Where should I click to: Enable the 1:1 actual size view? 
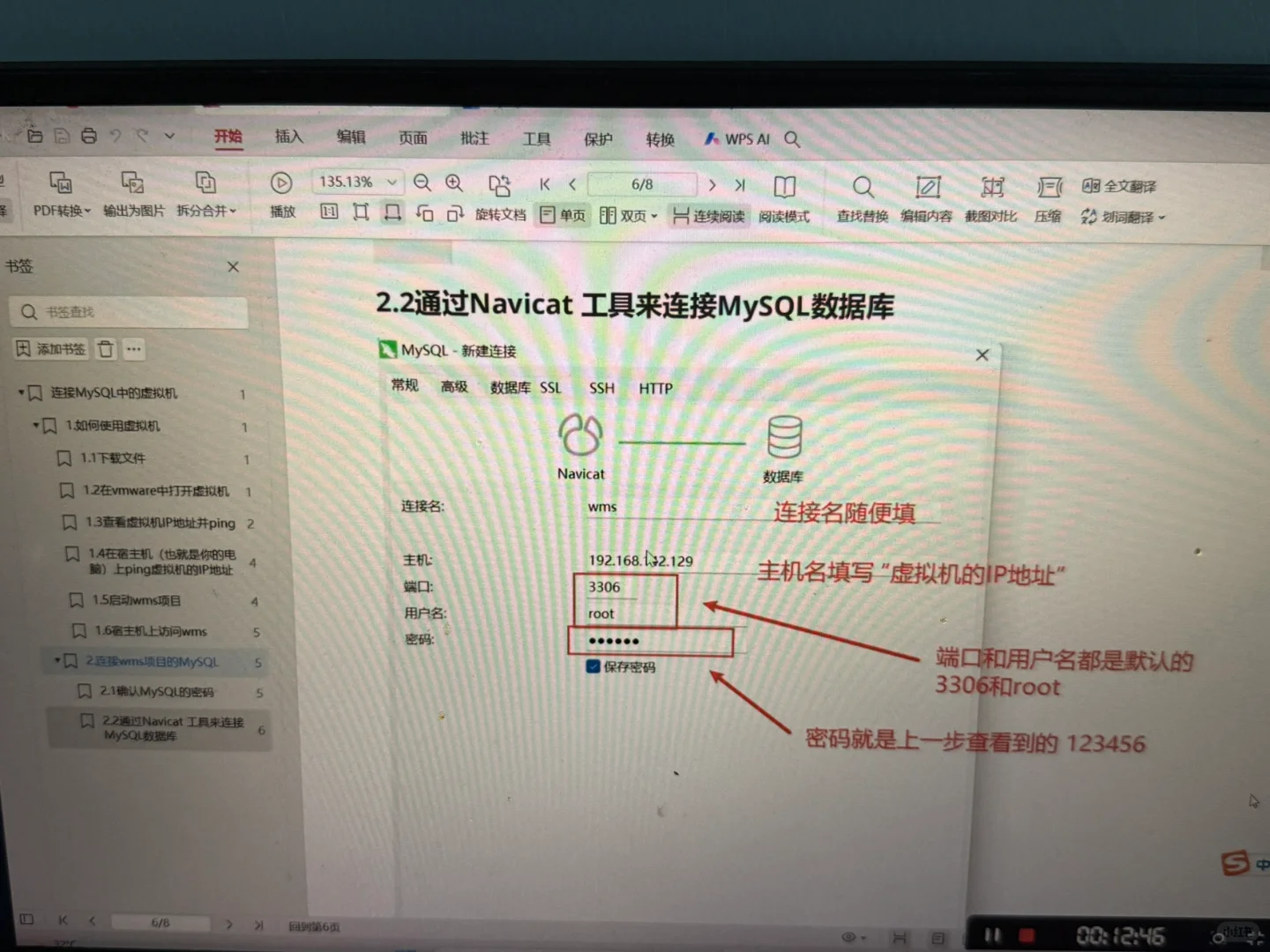click(x=327, y=212)
